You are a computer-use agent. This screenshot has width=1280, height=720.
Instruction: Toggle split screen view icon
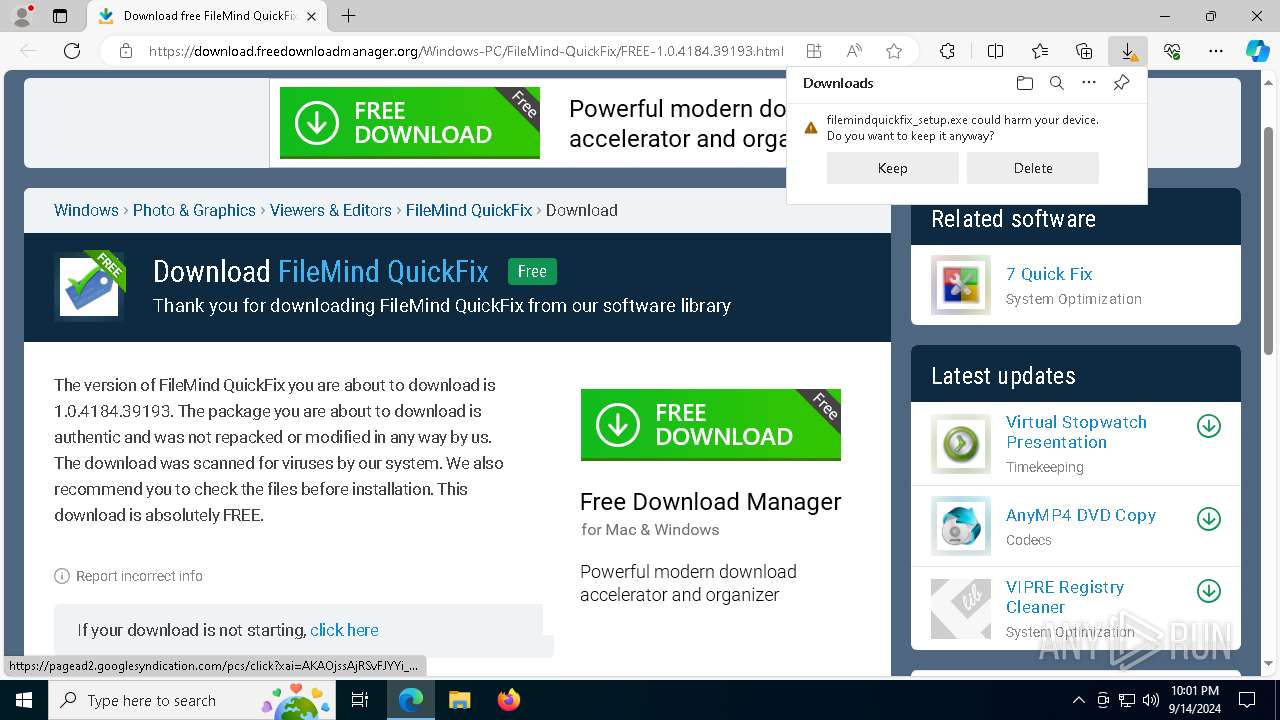click(x=995, y=51)
